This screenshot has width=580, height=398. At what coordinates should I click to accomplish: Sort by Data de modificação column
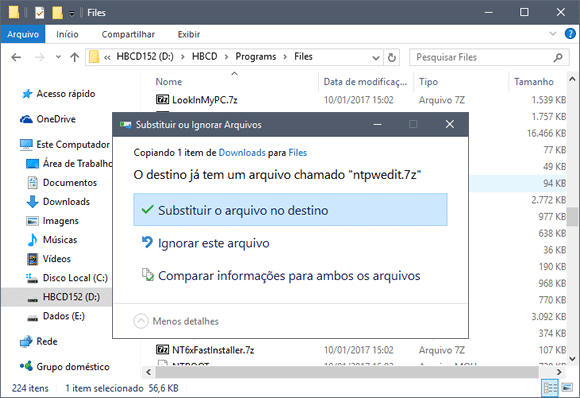[365, 82]
